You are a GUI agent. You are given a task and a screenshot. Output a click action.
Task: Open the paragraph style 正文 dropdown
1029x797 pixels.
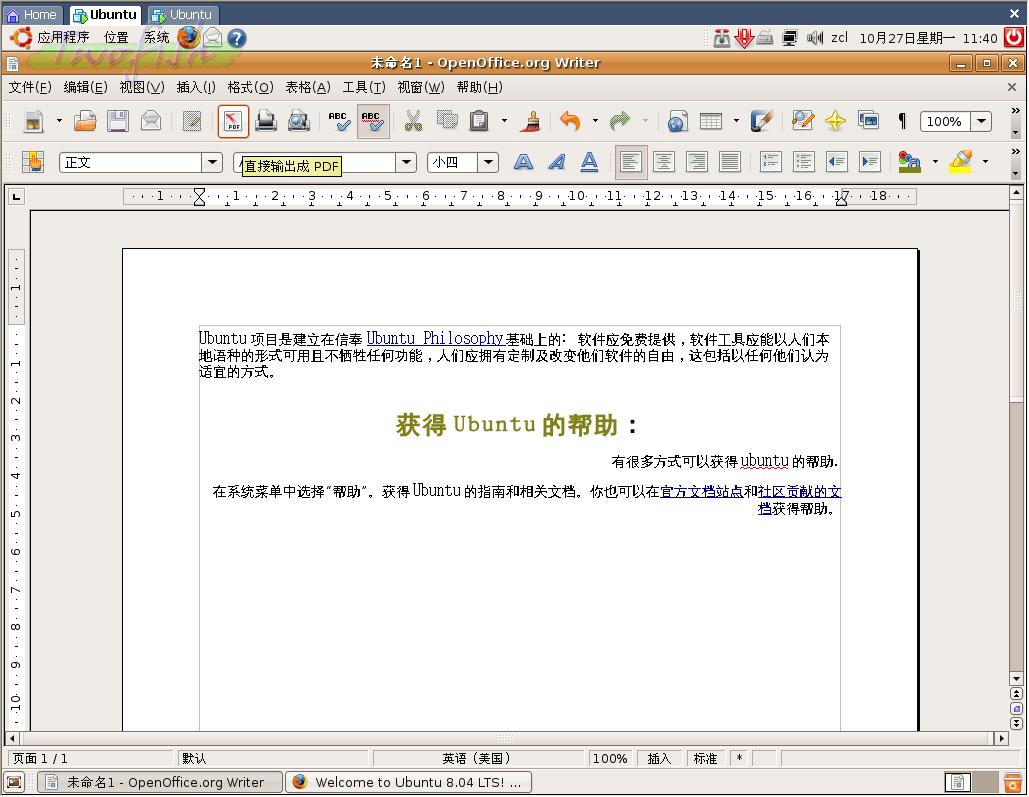pyautogui.click(x=212, y=162)
